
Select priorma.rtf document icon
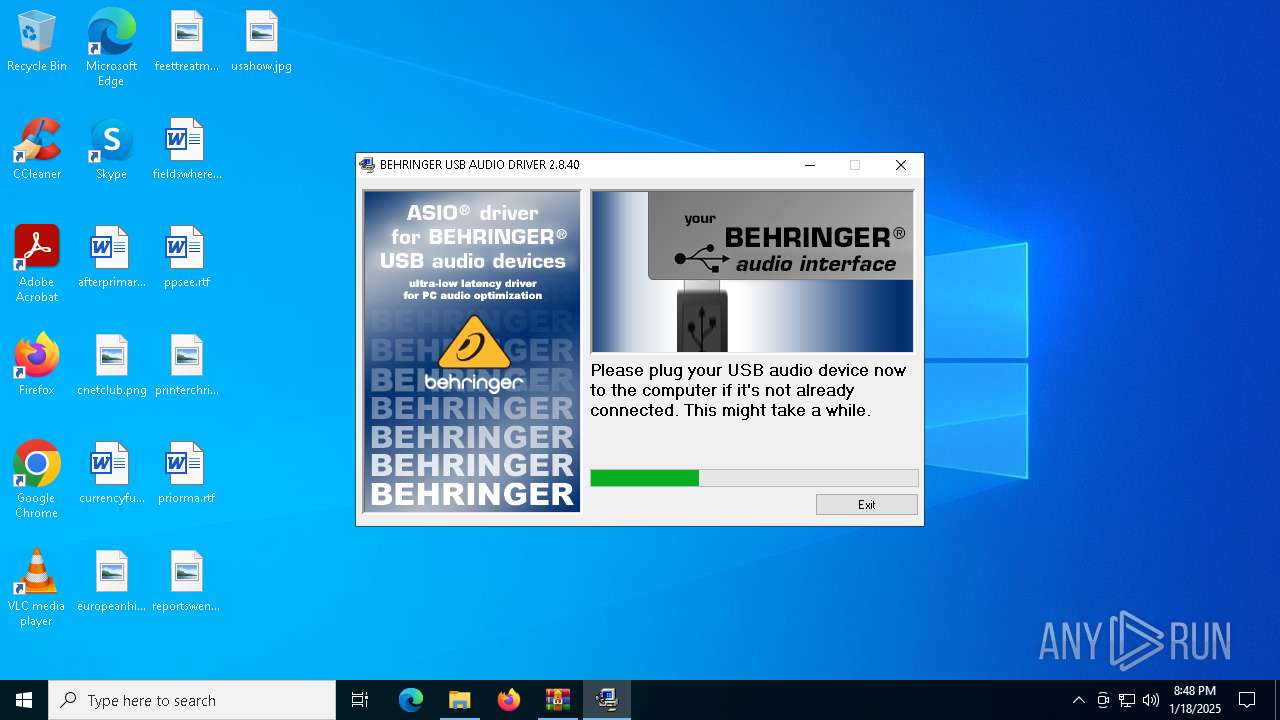[x=186, y=474]
